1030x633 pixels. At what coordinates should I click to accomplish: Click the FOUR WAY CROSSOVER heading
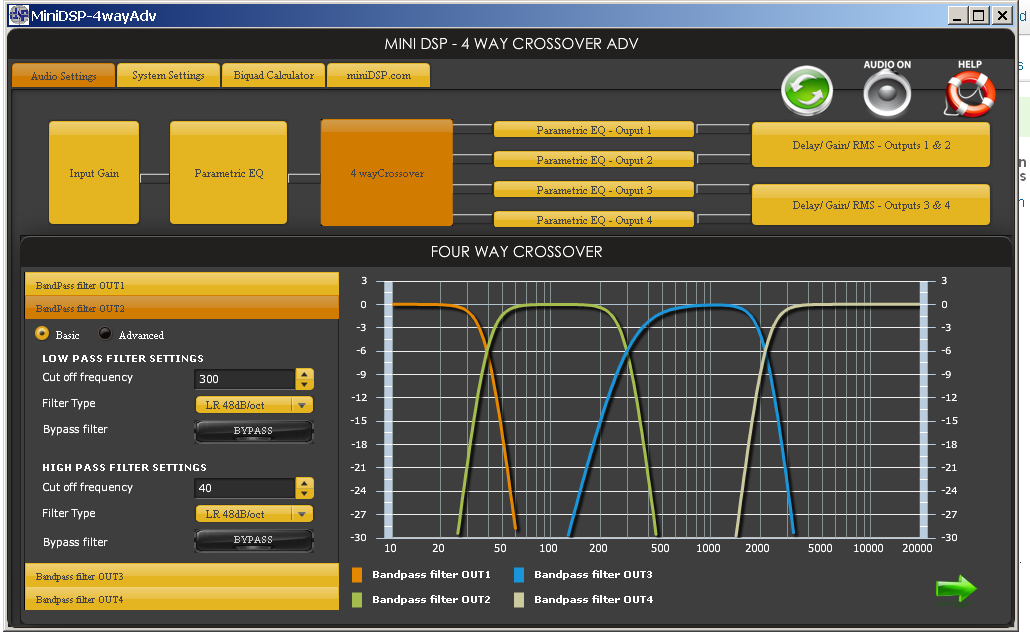click(x=516, y=251)
